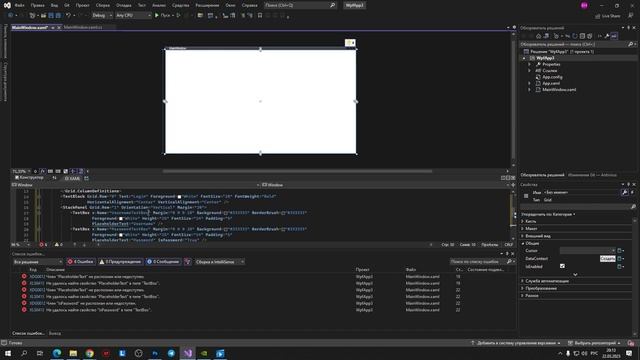Click the swap panes arrows icon
Viewport: 640px width, 360px height.
[54, 178]
